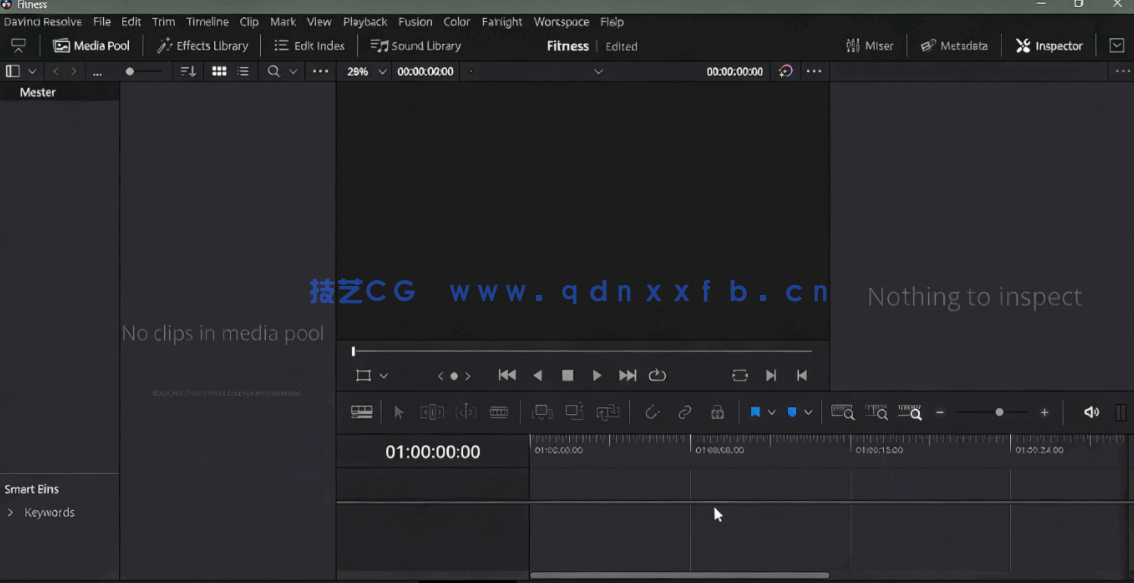This screenshot has height=583, width=1134.
Task: Toggle Linked Selection with the chain icon
Action: (x=684, y=412)
